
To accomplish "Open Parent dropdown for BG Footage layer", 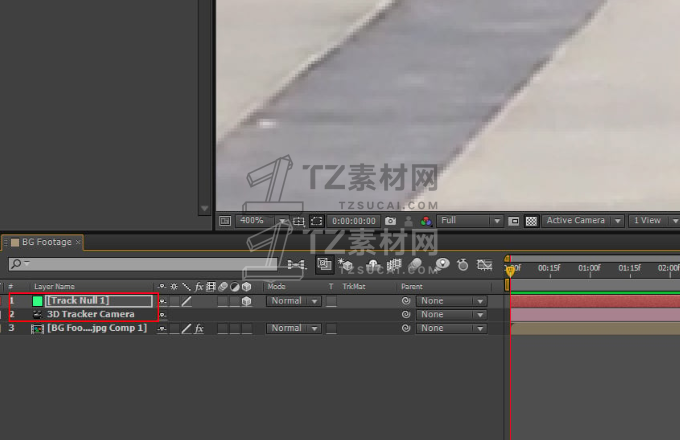I will (x=451, y=328).
